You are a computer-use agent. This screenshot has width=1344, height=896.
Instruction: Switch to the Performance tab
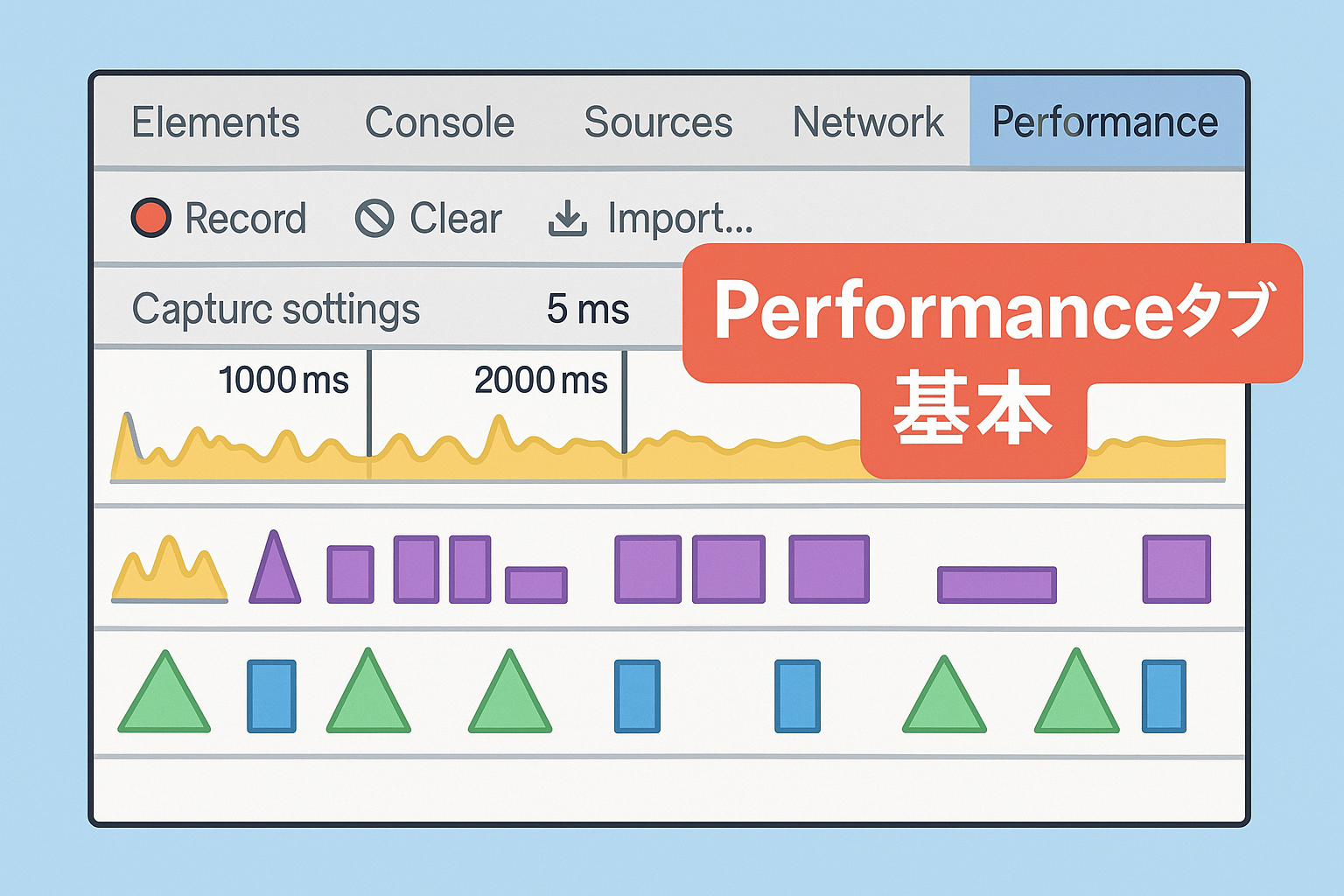(1104, 122)
